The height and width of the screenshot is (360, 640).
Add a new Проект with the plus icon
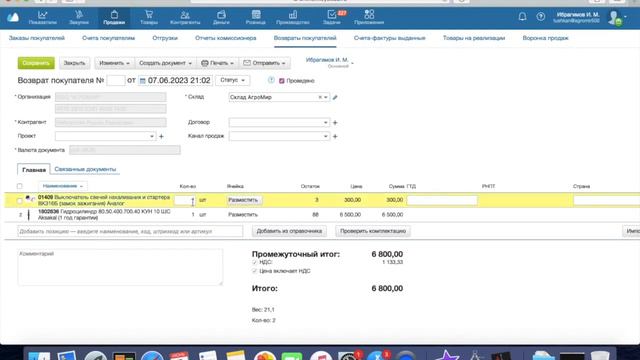(x=161, y=136)
